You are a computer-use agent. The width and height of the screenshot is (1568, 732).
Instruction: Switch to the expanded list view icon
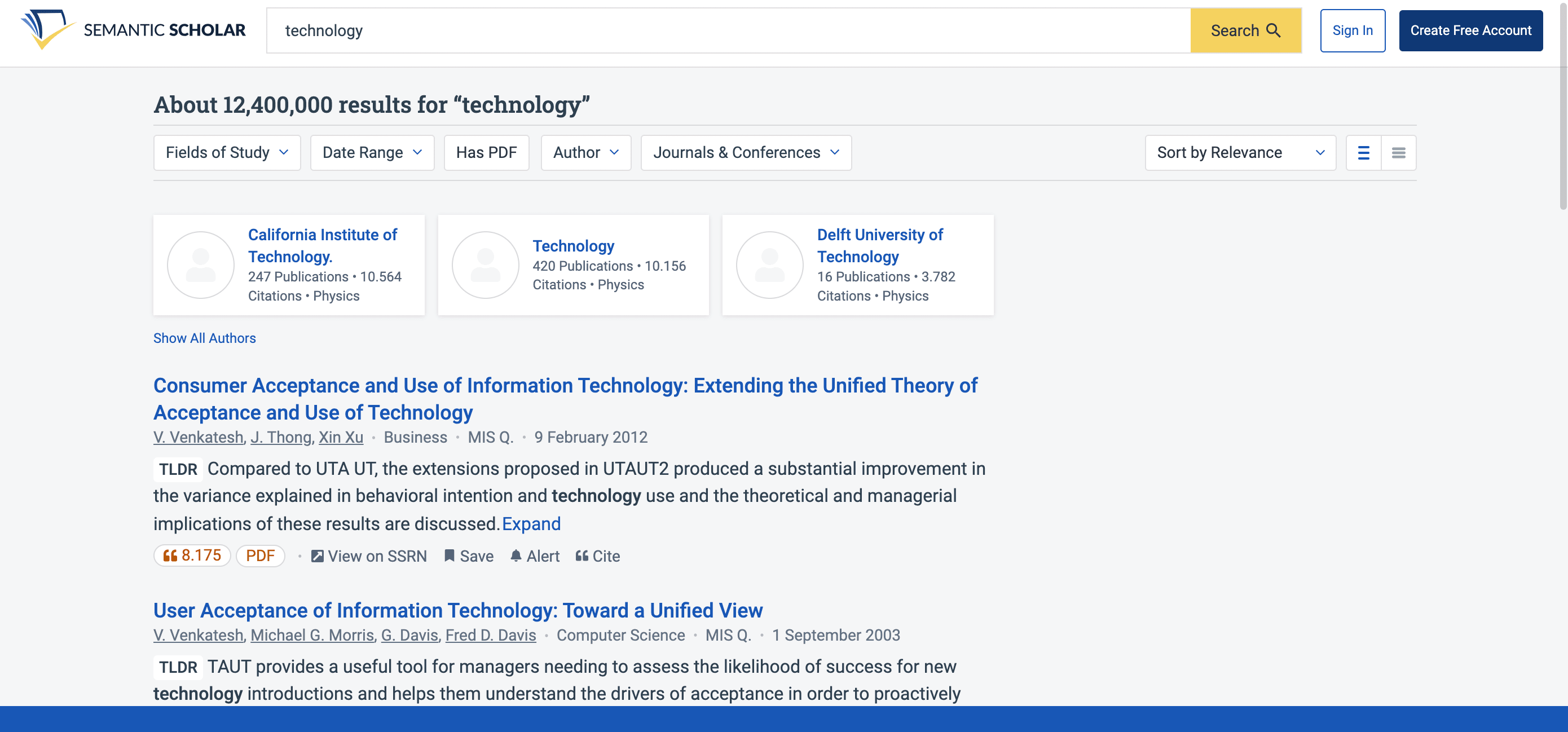[x=1363, y=153]
